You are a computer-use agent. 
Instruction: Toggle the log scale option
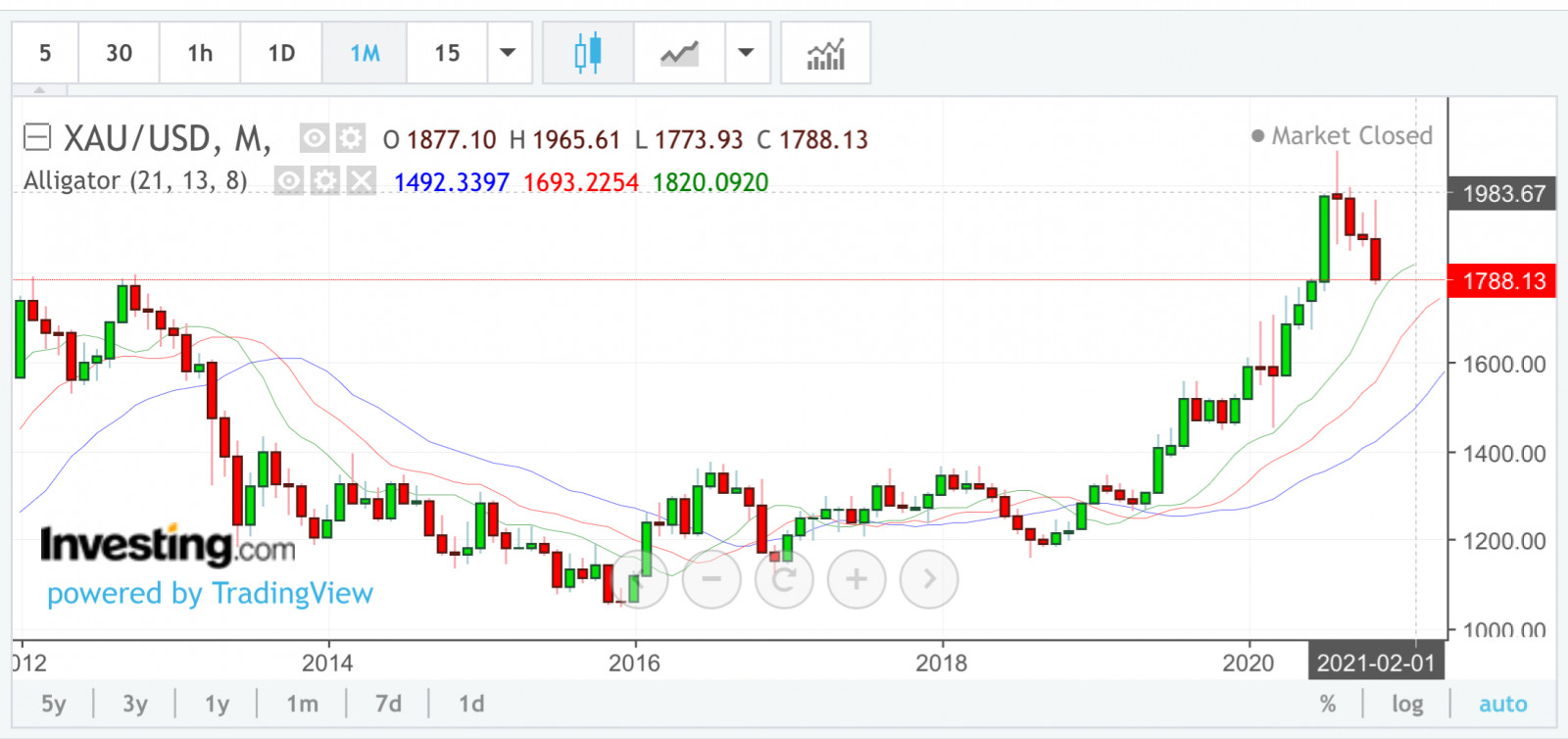click(x=1407, y=704)
